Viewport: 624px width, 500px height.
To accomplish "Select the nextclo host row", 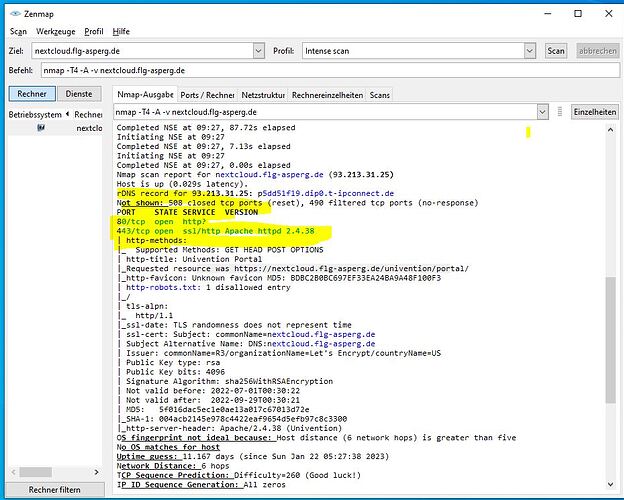I will point(55,128).
